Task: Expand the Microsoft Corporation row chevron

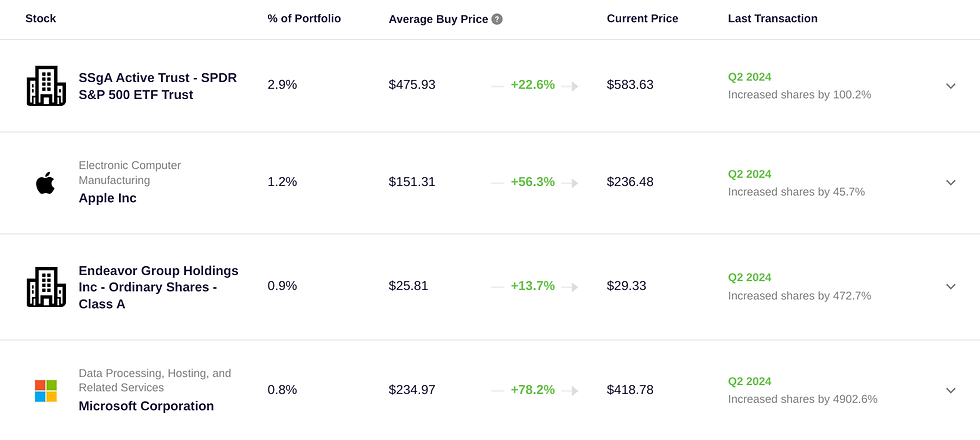Action: [x=950, y=391]
